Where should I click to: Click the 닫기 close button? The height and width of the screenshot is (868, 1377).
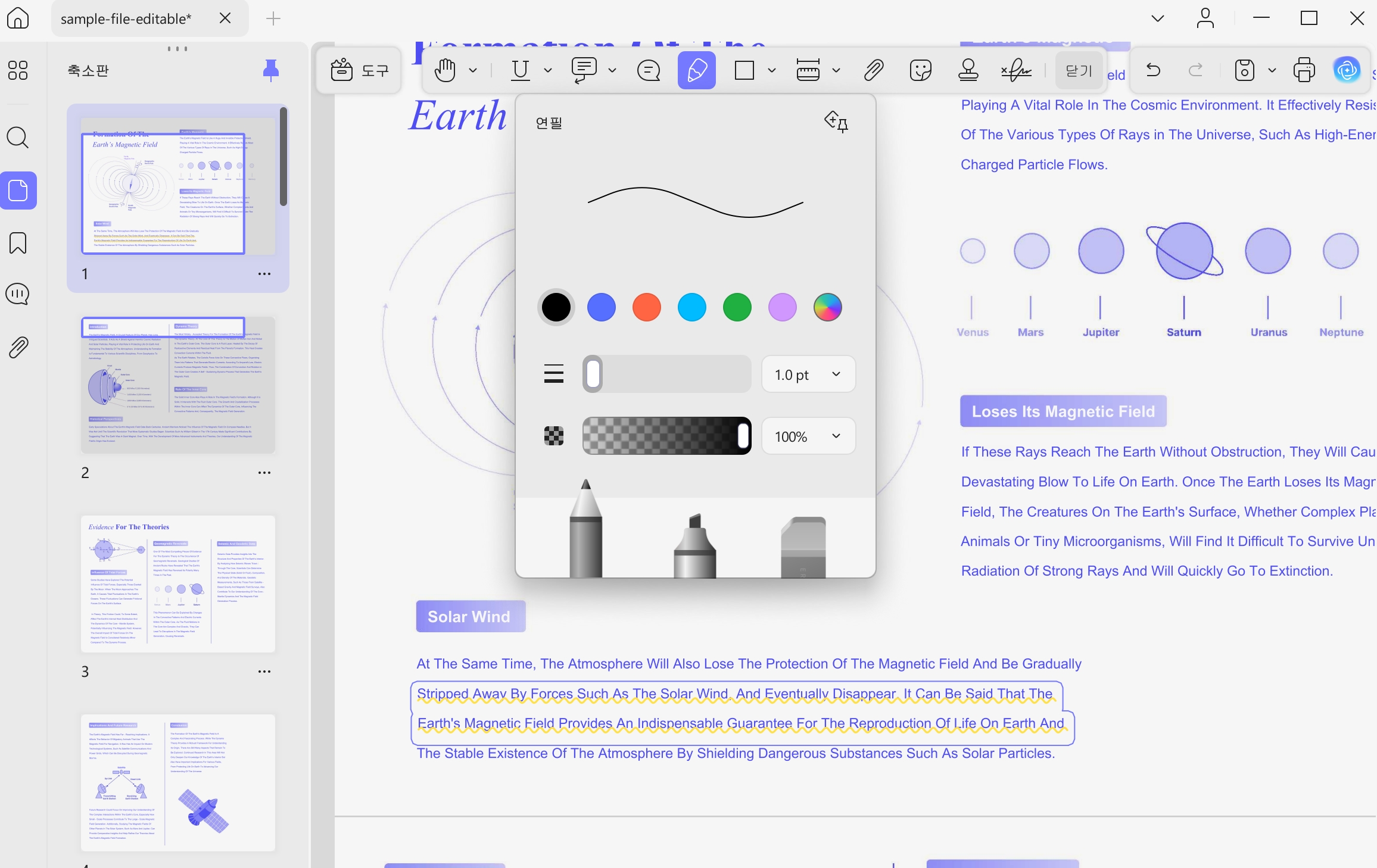coord(1079,70)
